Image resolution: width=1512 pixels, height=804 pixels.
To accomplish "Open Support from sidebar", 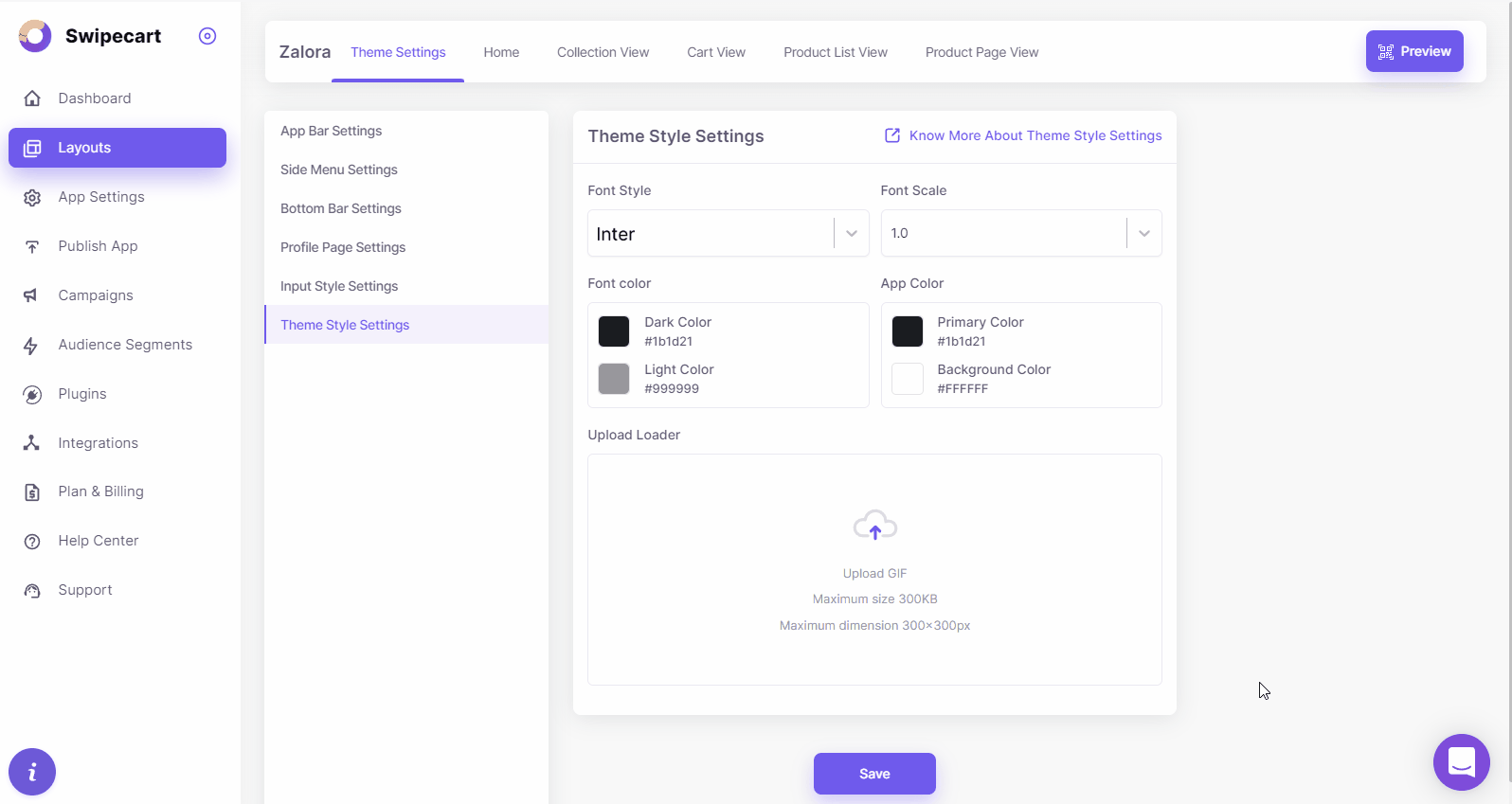I will pyautogui.click(x=117, y=590).
